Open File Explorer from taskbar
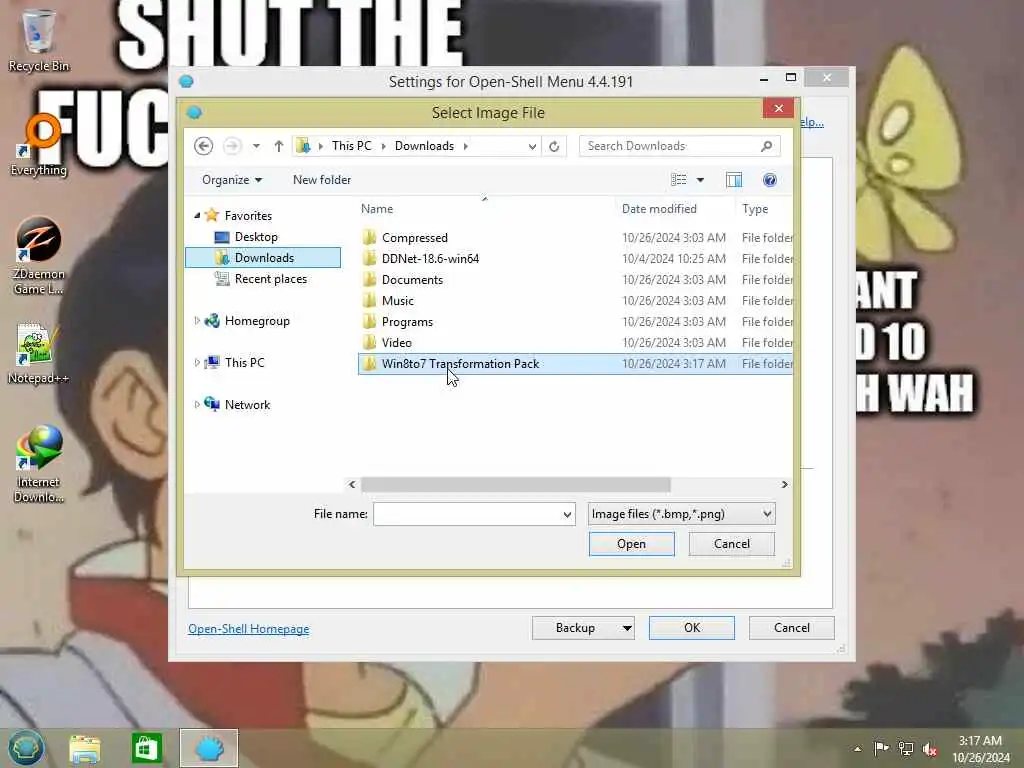1024x768 pixels. click(x=85, y=749)
